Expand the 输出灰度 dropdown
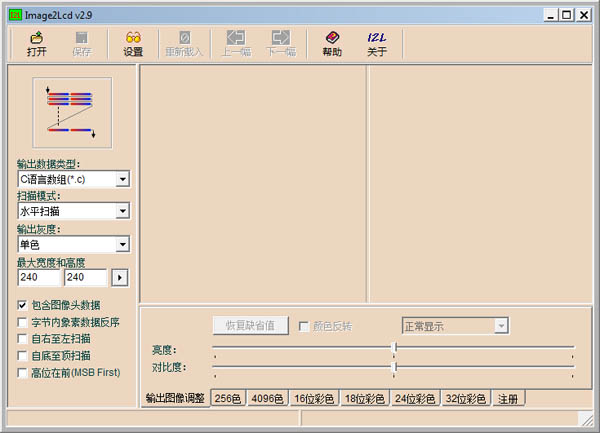Image resolution: width=600 pixels, height=433 pixels. click(x=122, y=244)
